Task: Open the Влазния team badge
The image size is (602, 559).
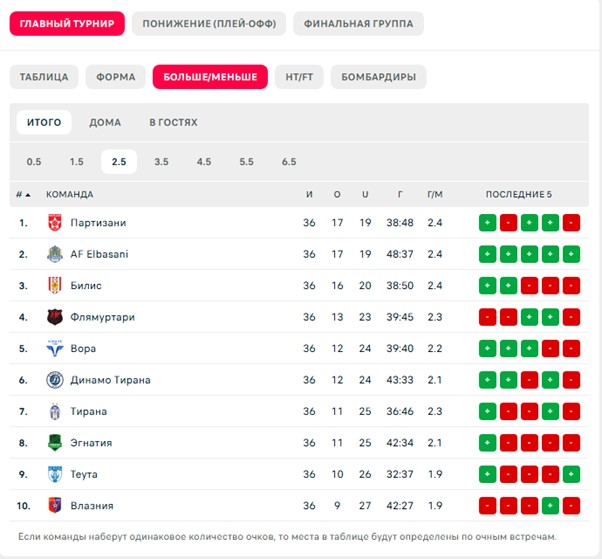Action: (x=55, y=506)
